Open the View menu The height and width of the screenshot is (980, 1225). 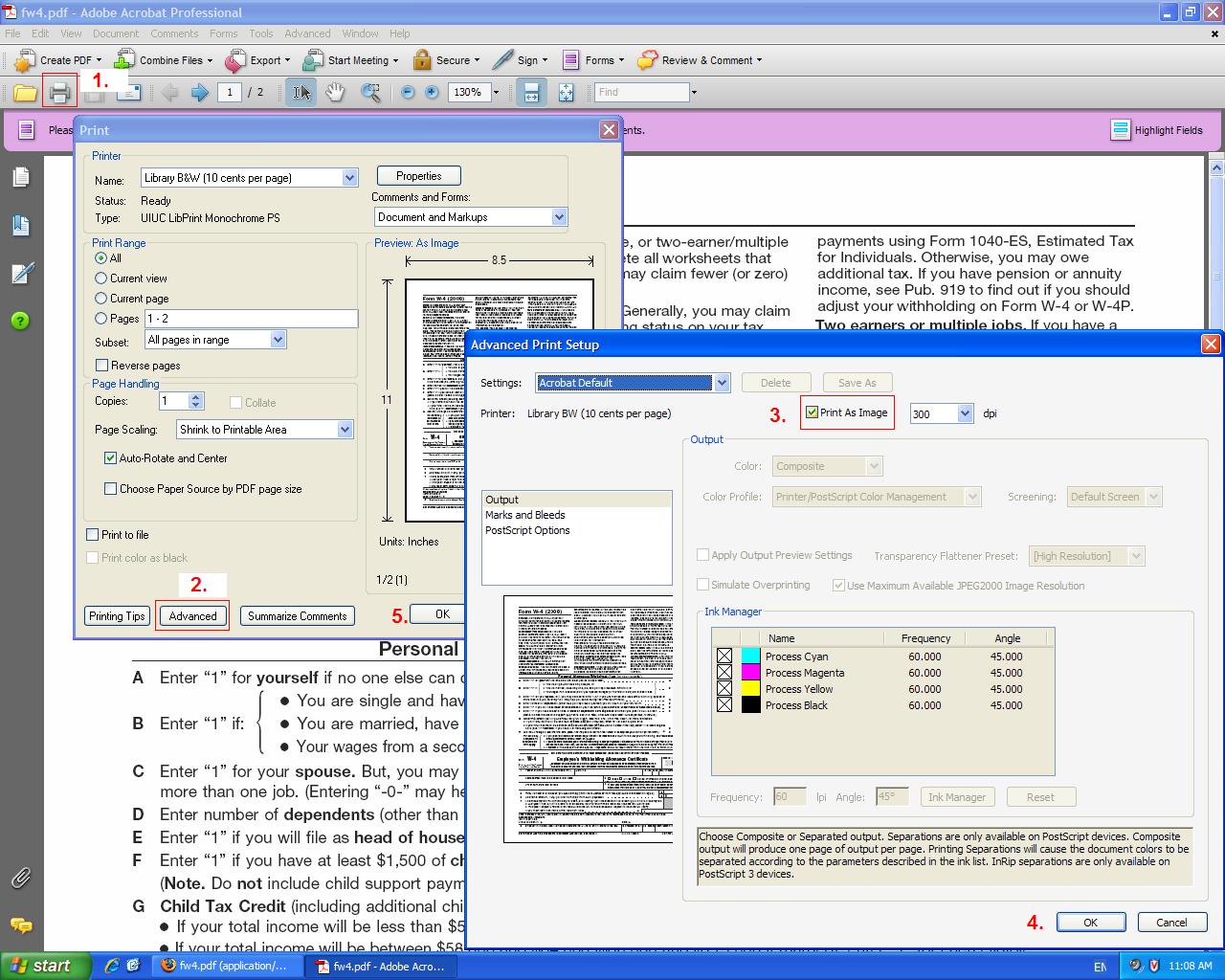tap(71, 33)
